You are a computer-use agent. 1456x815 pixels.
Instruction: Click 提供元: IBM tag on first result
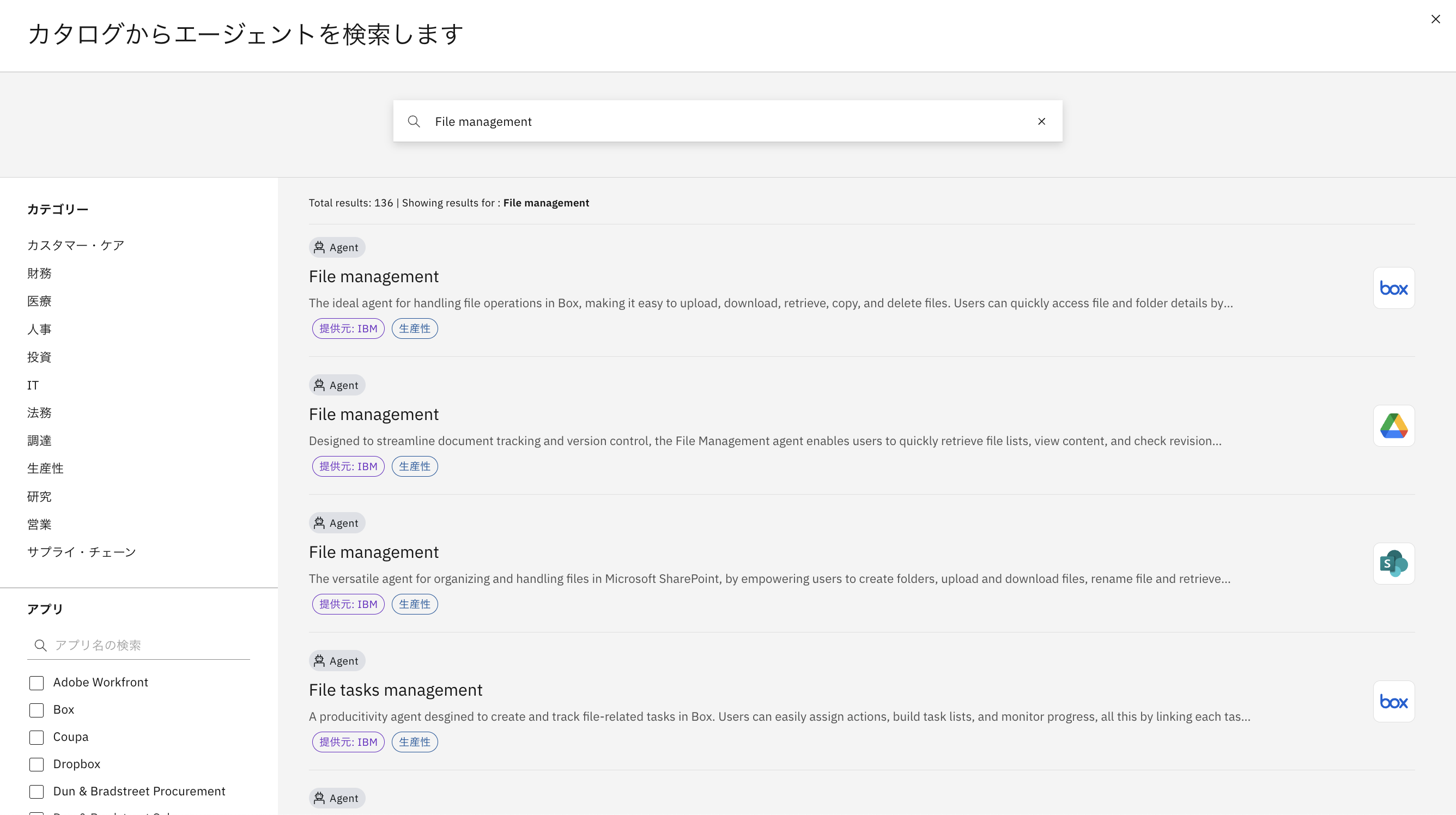(348, 329)
